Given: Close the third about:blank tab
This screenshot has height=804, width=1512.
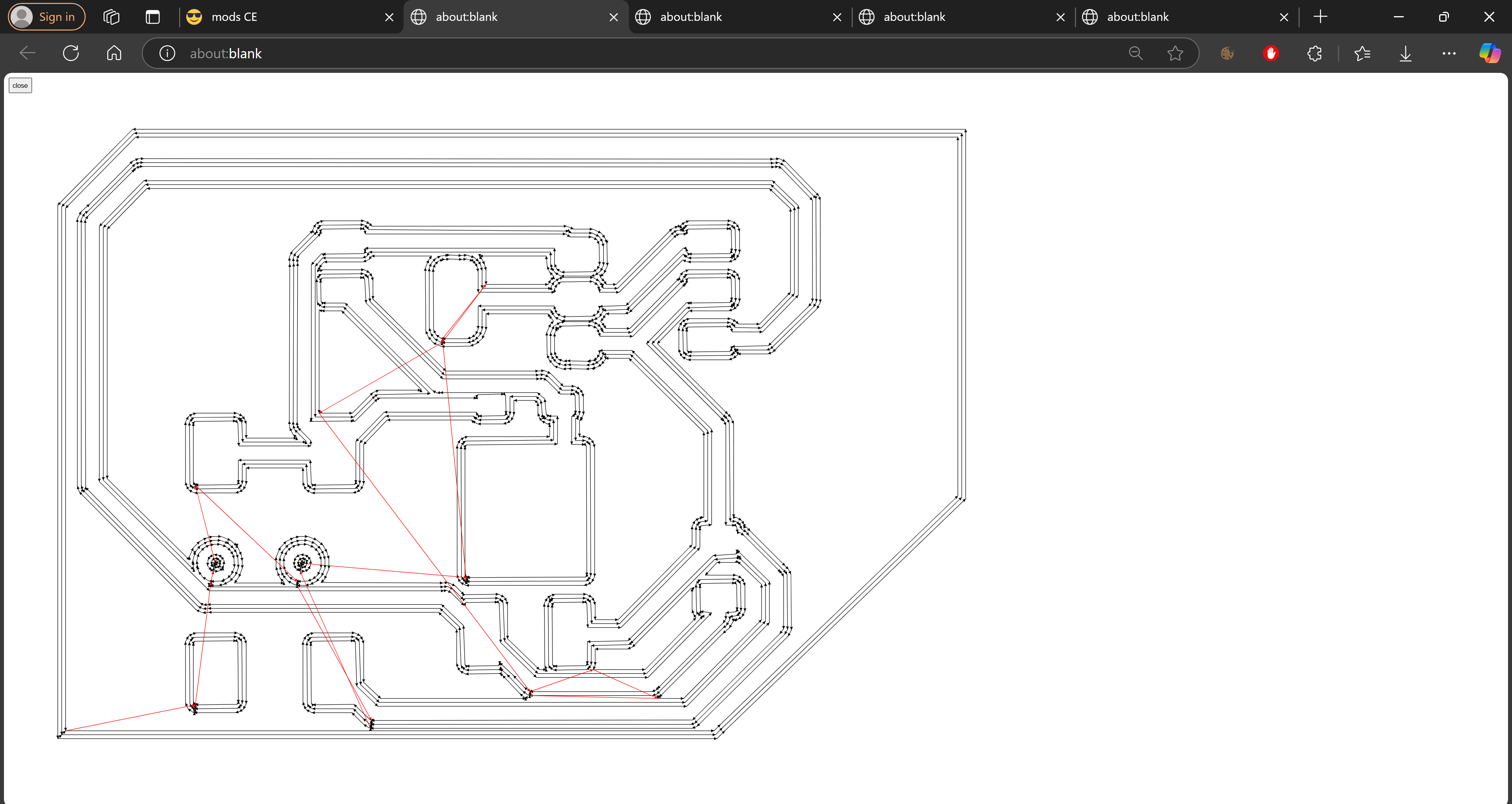Looking at the screenshot, I should [x=1061, y=17].
